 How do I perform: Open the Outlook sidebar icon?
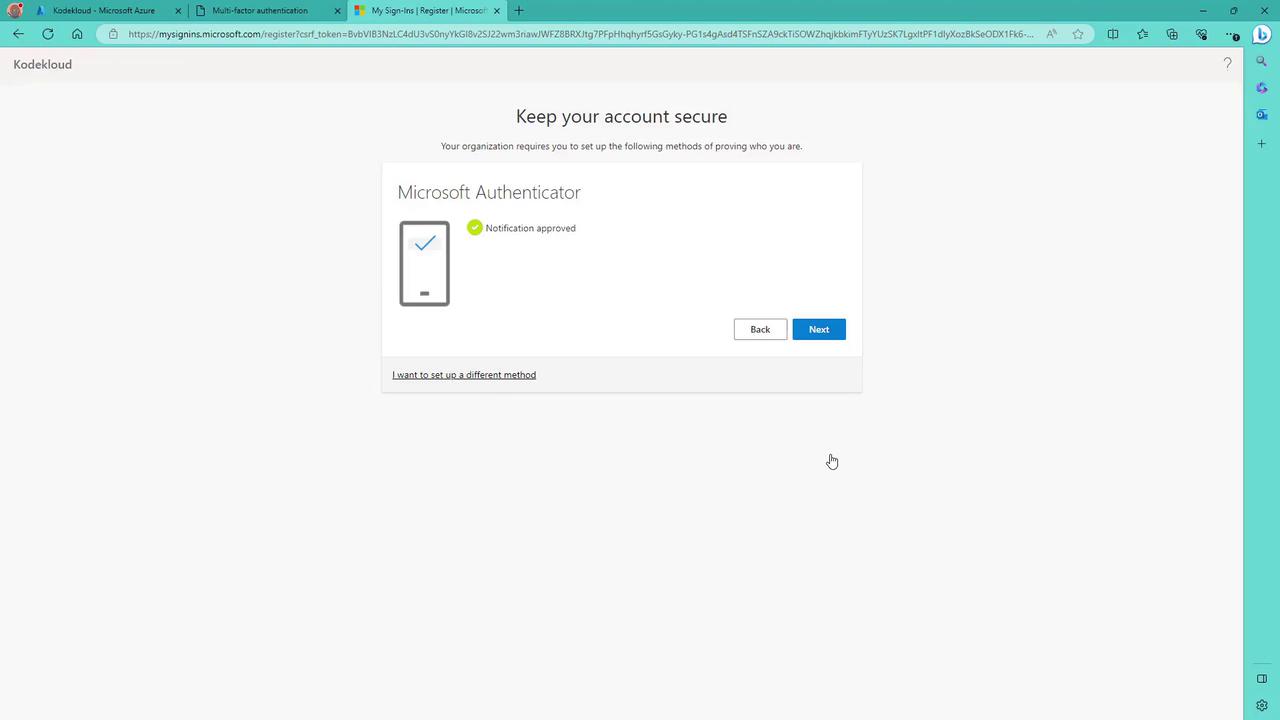tap(1262, 115)
